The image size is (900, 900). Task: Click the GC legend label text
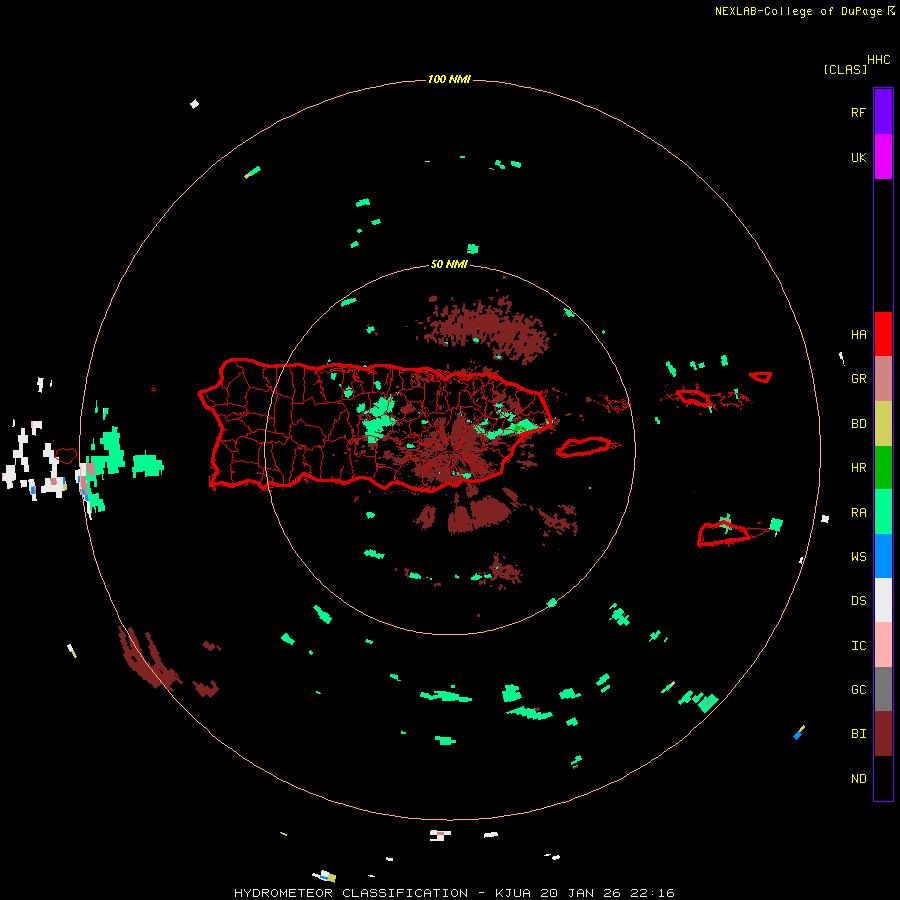(858, 690)
